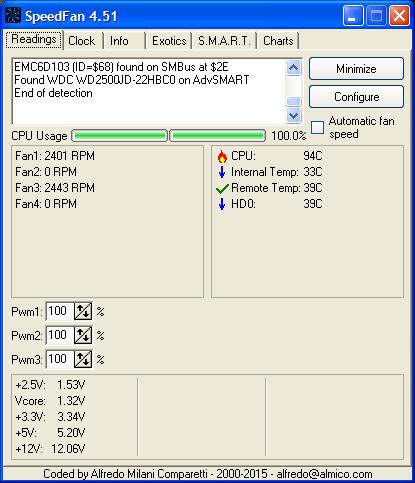The image size is (415, 483).
Task: Click the Internal Temp blue down arrow icon
Action: click(222, 172)
